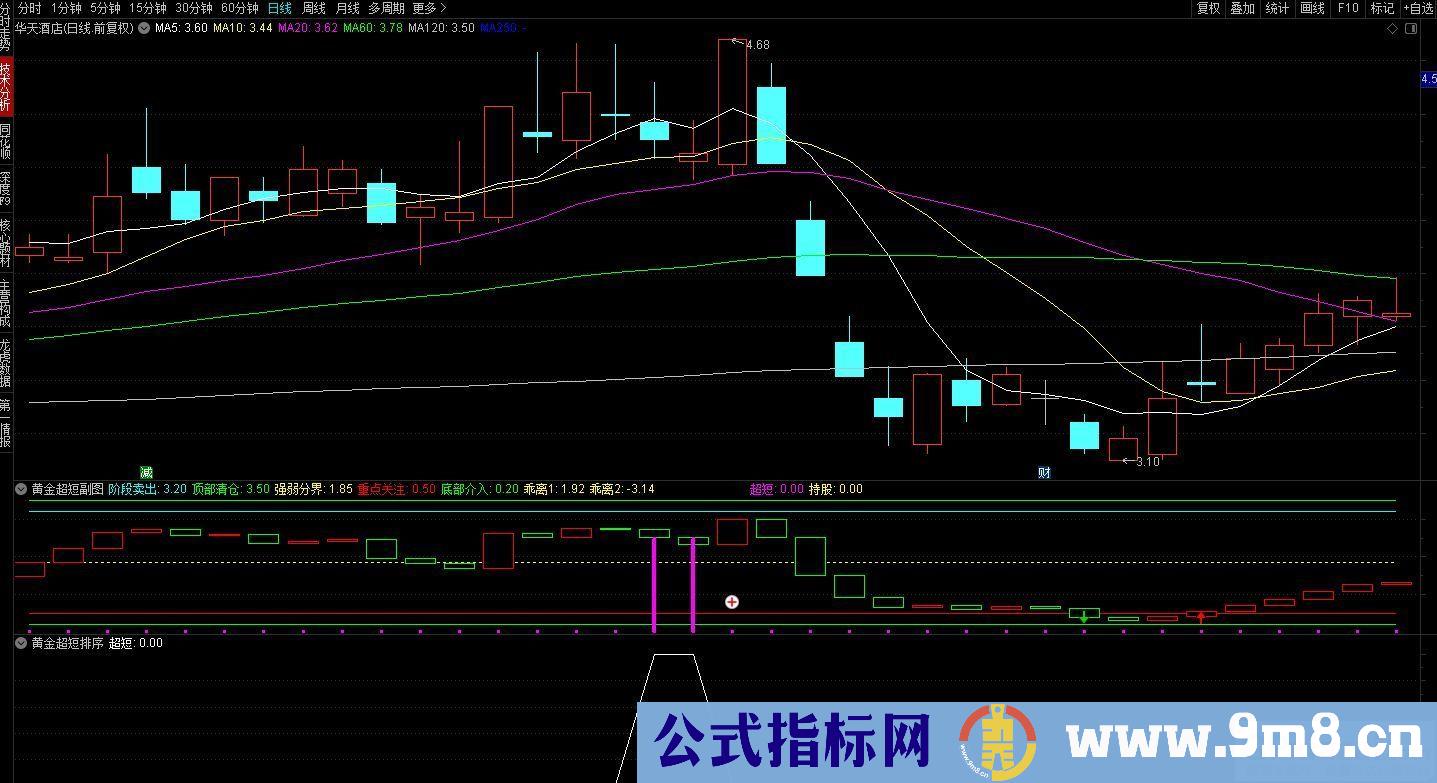Expand the 黄金超短排序 indicator dropdown
Image resolution: width=1437 pixels, height=783 pixels.
click(x=21, y=643)
